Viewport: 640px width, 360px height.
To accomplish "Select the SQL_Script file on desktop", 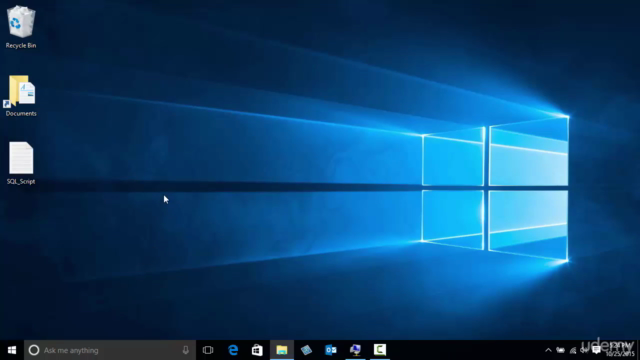I will point(21,163).
